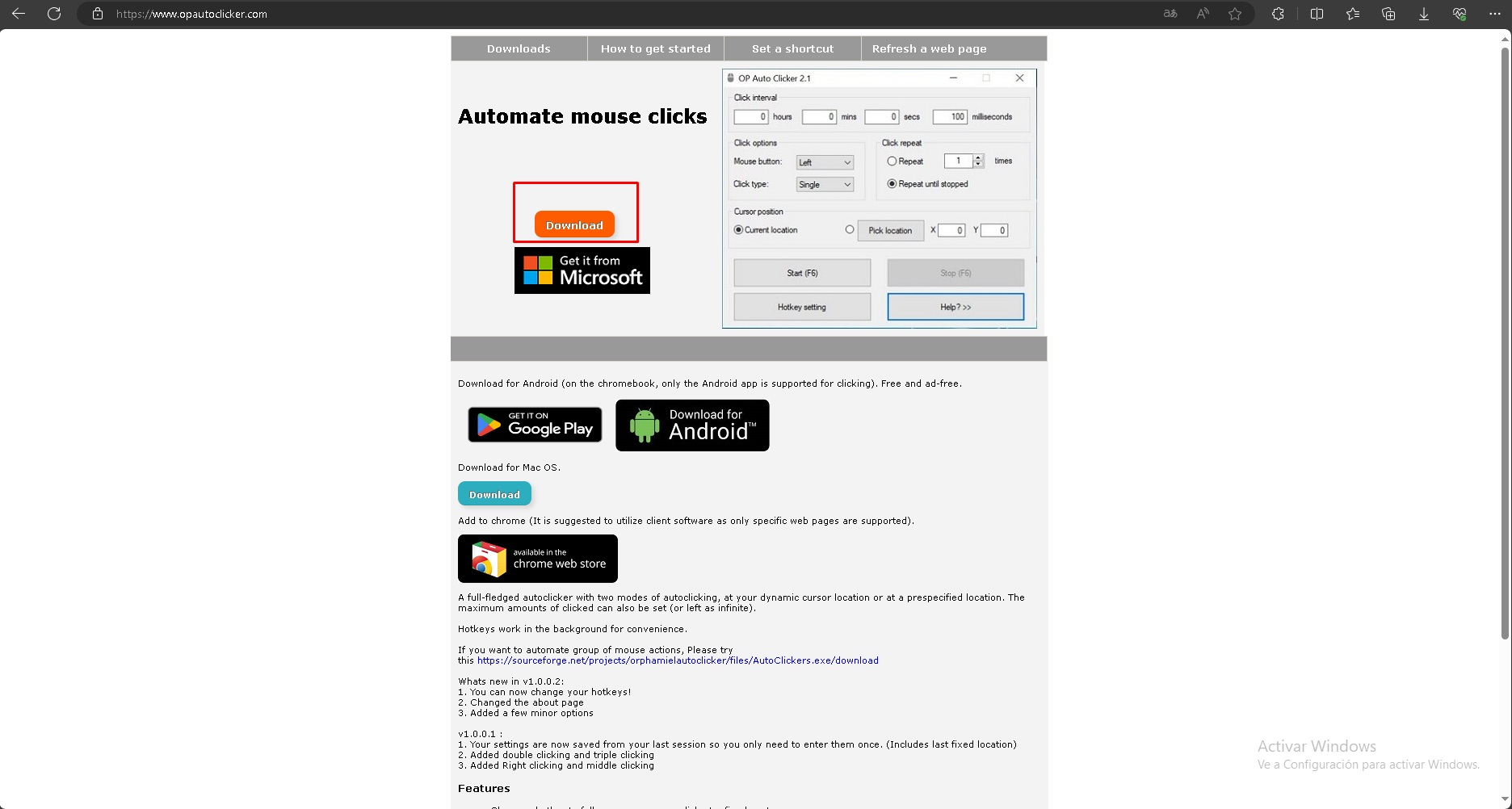Expand the Click type dropdown

coord(825,185)
